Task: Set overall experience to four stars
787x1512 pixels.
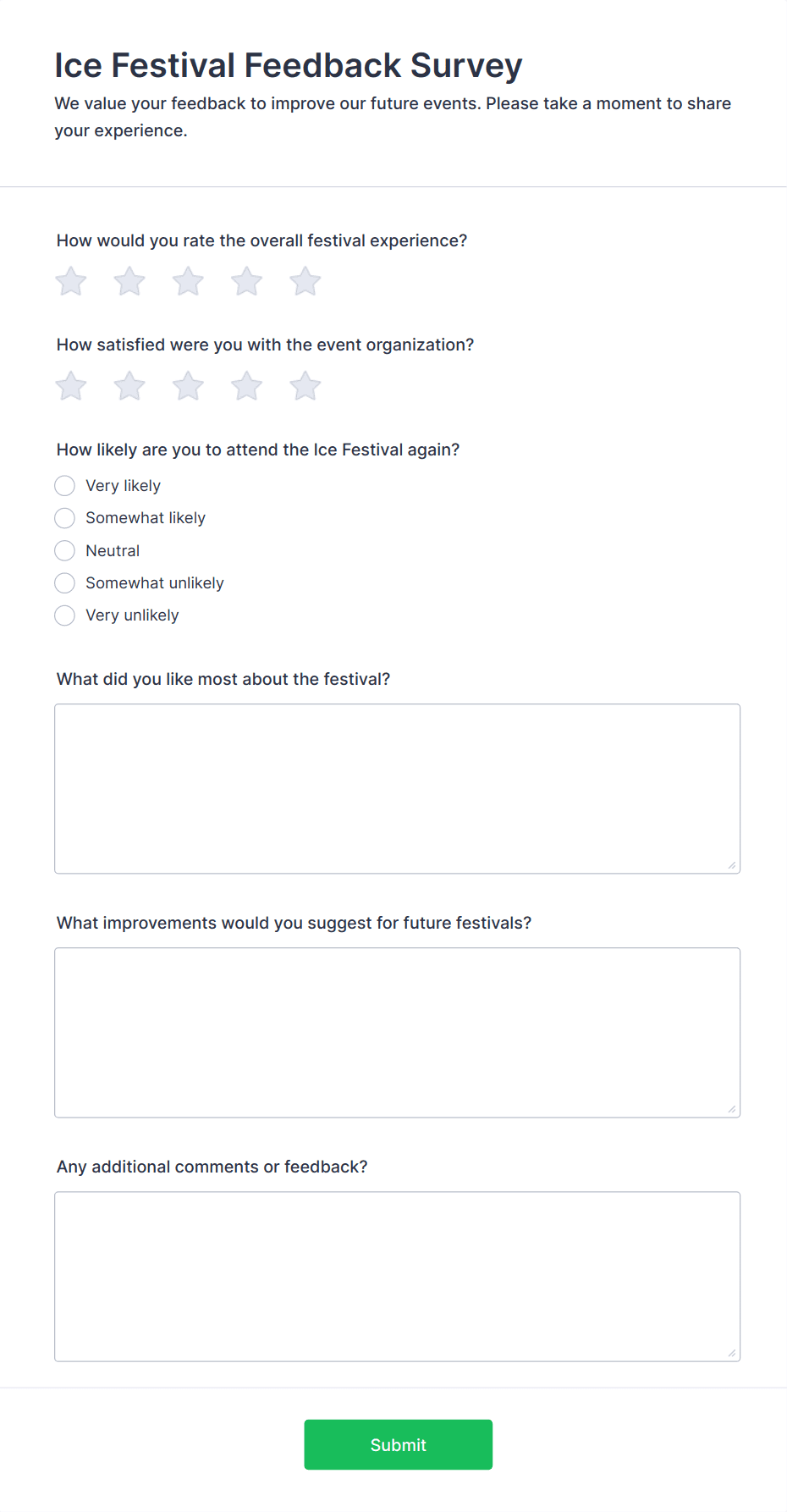Action: click(247, 282)
